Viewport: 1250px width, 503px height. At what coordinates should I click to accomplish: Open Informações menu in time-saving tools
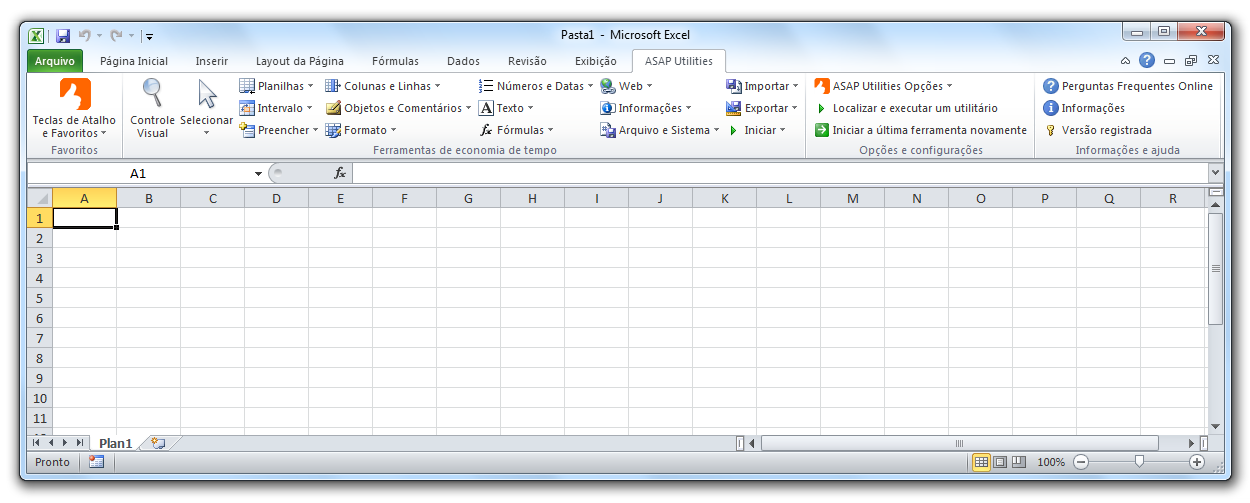pyautogui.click(x=646, y=108)
